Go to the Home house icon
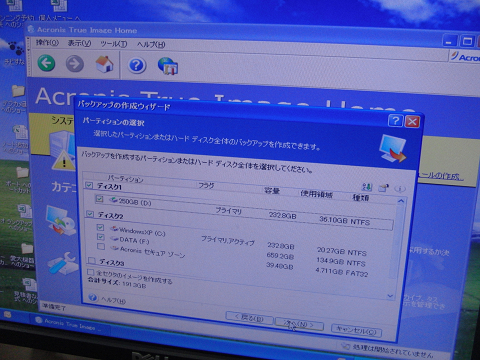Screen dimensions: 480x360 (x=104, y=64)
